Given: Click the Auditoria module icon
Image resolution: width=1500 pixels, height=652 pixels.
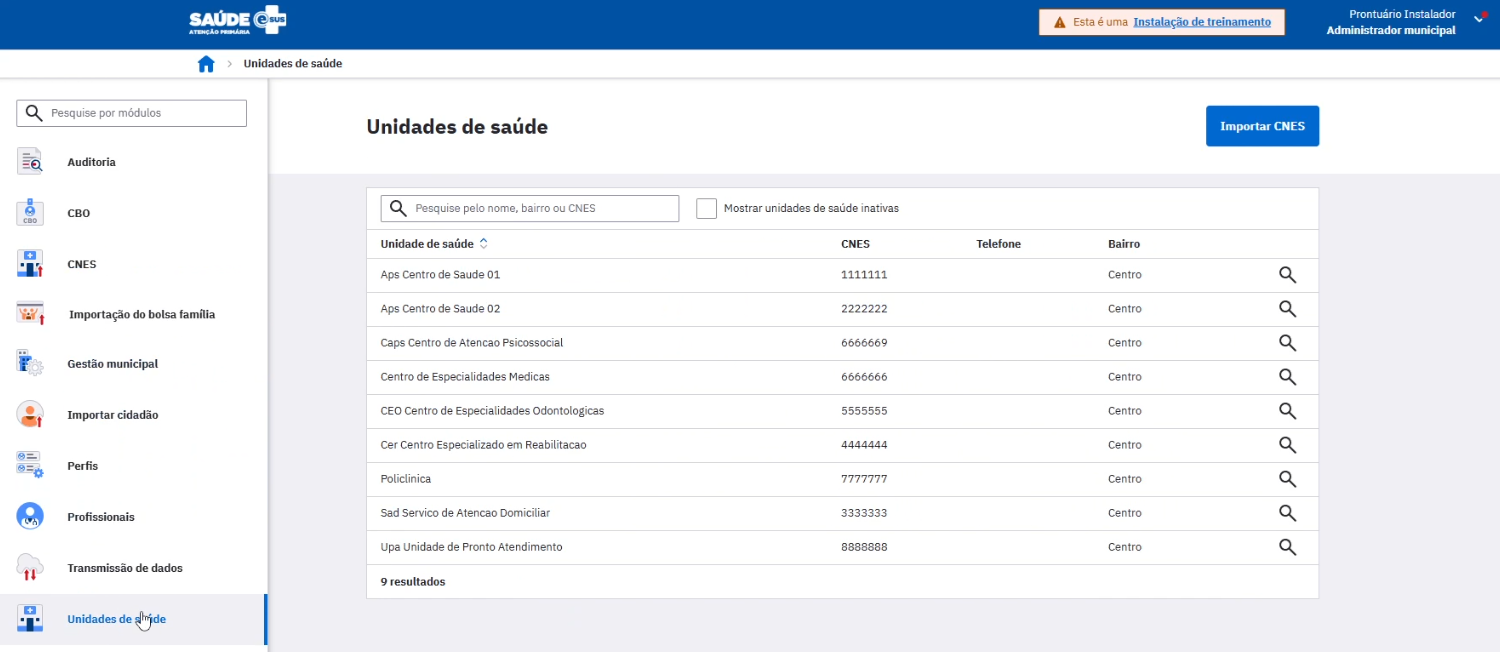Looking at the screenshot, I should (x=30, y=161).
